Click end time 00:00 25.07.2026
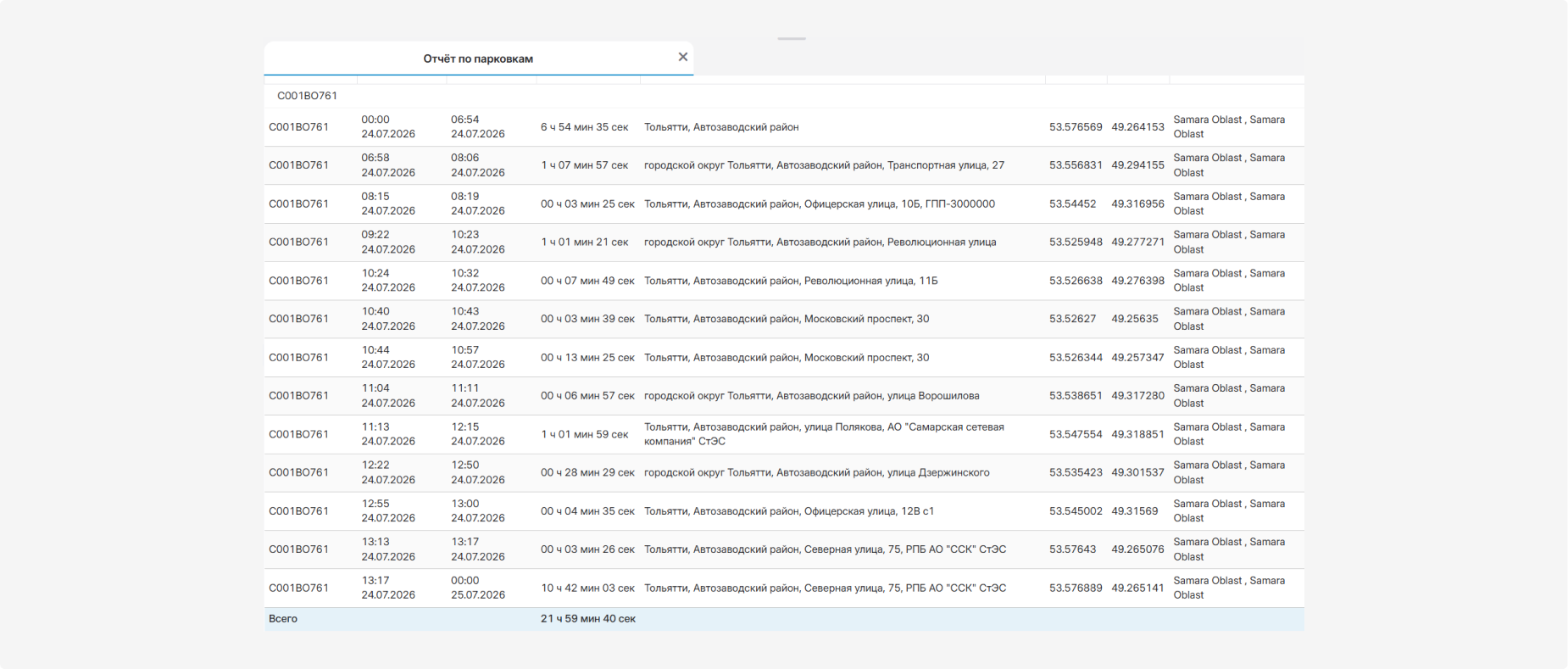The width and height of the screenshot is (1568, 669). 478,588
